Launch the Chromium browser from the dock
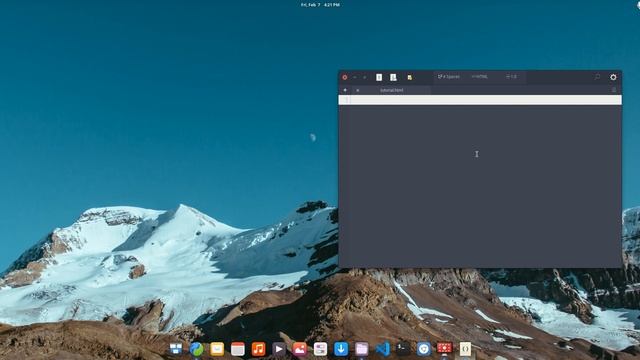This screenshot has width=640, height=360. tap(424, 349)
